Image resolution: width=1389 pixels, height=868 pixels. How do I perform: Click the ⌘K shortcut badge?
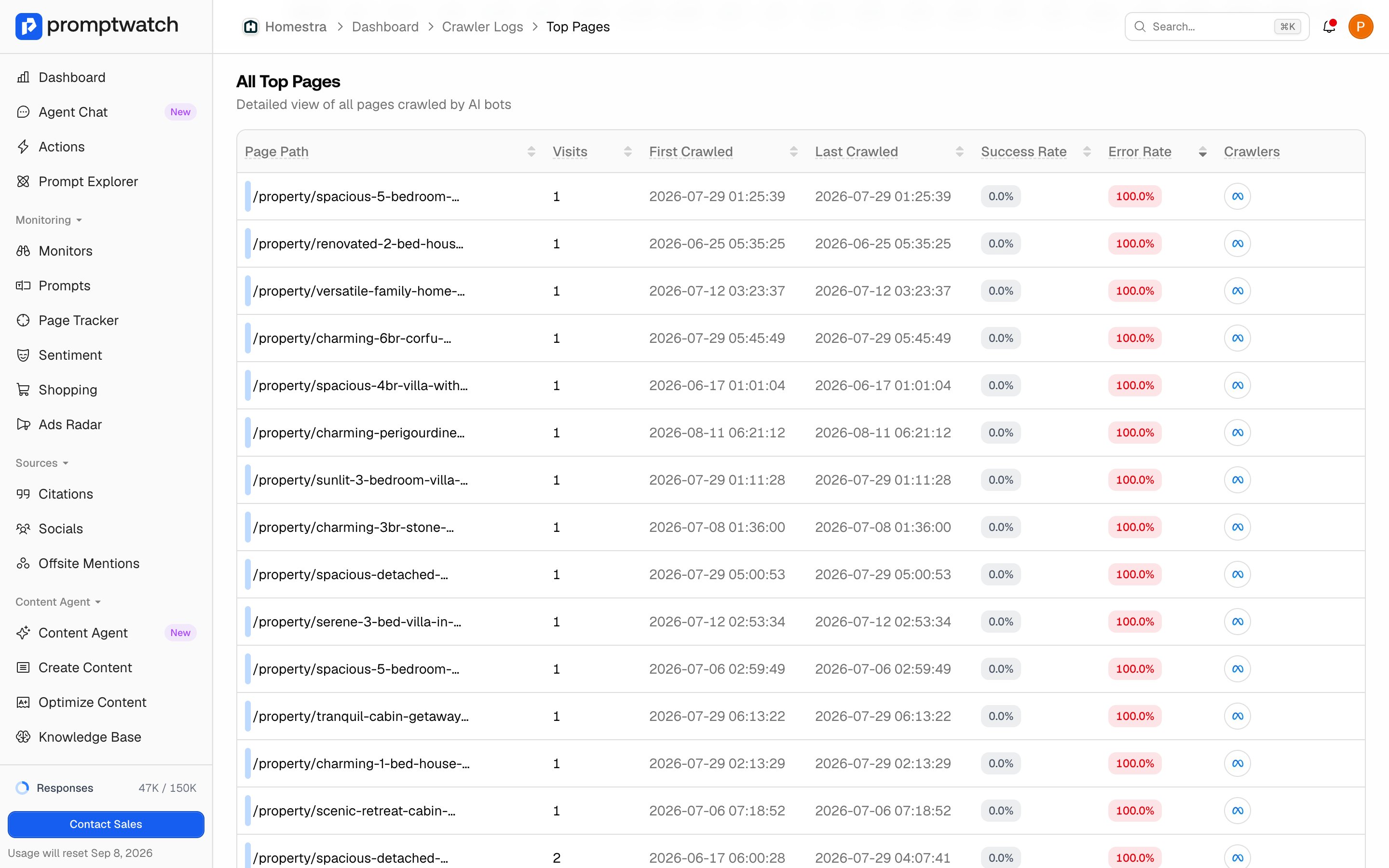coord(1287,27)
